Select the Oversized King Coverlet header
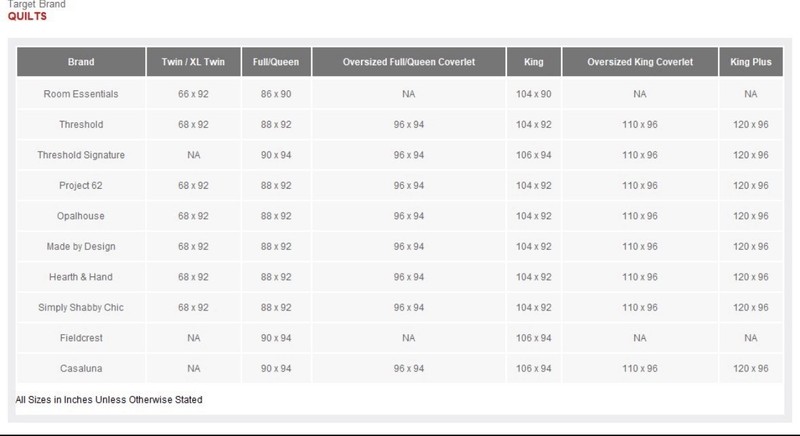The image size is (800, 436). pyautogui.click(x=640, y=62)
